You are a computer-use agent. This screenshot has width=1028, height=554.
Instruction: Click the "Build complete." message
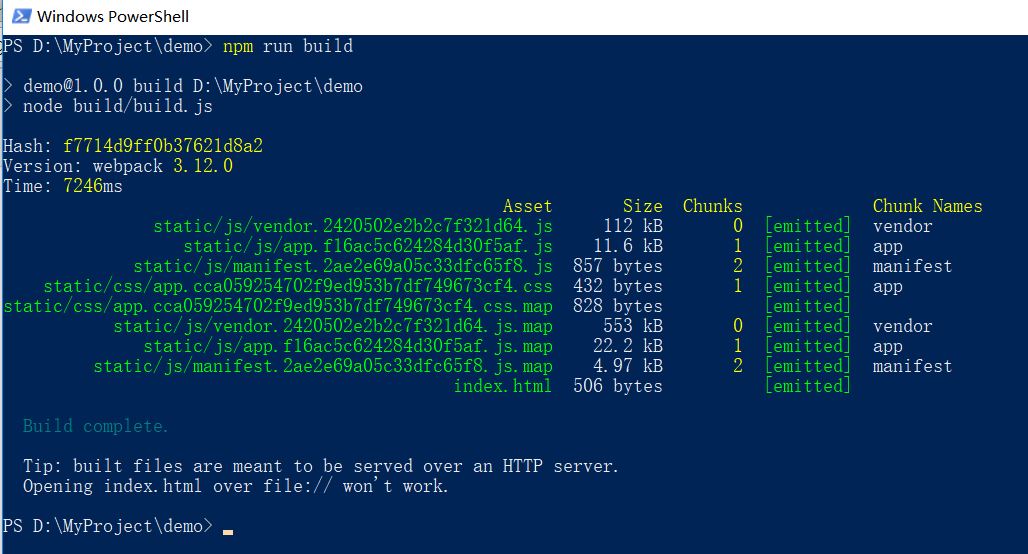[96, 426]
